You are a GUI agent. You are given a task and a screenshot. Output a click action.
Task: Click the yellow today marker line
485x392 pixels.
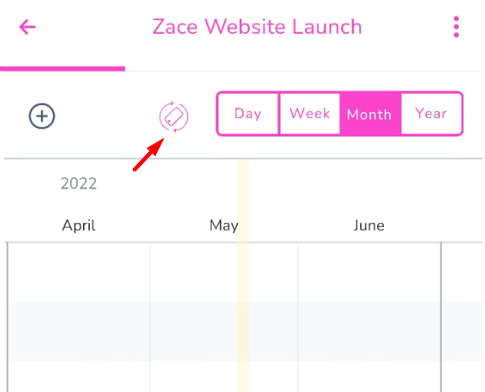[x=243, y=275]
